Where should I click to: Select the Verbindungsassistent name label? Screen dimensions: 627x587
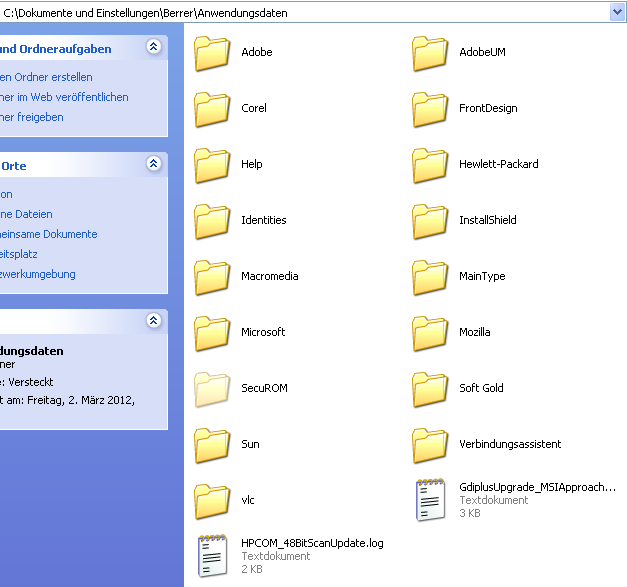click(x=510, y=444)
